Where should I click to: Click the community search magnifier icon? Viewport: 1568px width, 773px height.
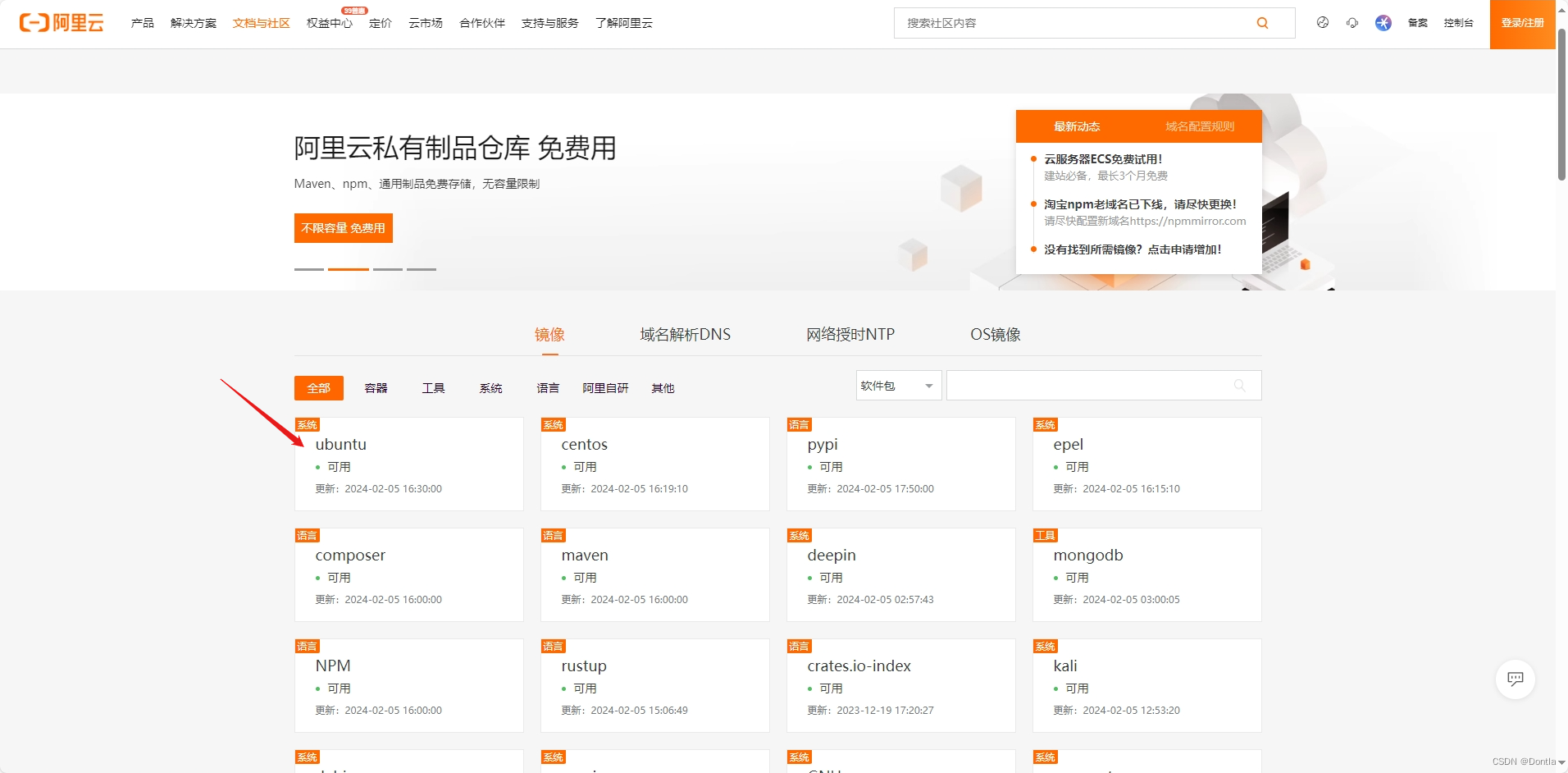tap(1261, 23)
